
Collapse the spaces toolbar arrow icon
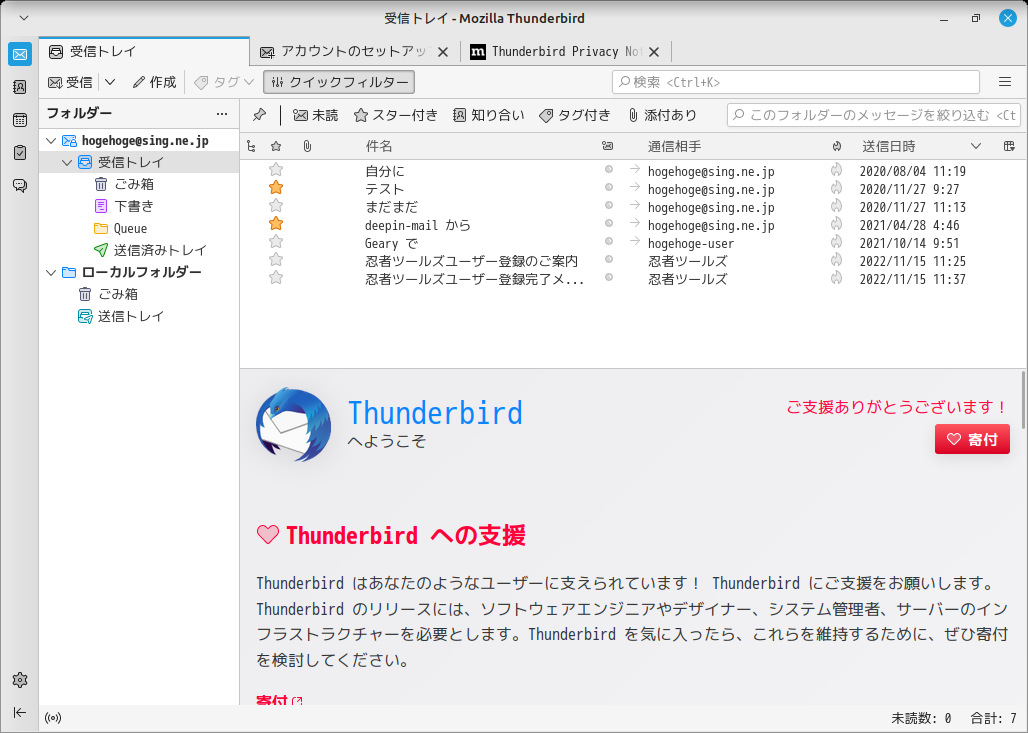[20, 713]
